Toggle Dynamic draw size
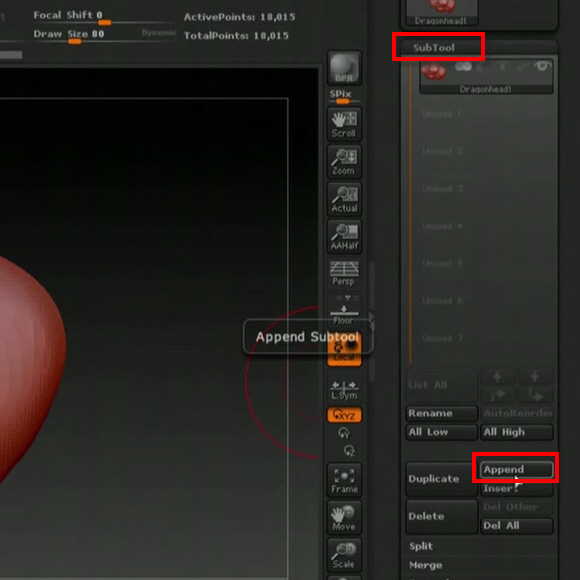The height and width of the screenshot is (580, 580). pos(158,33)
